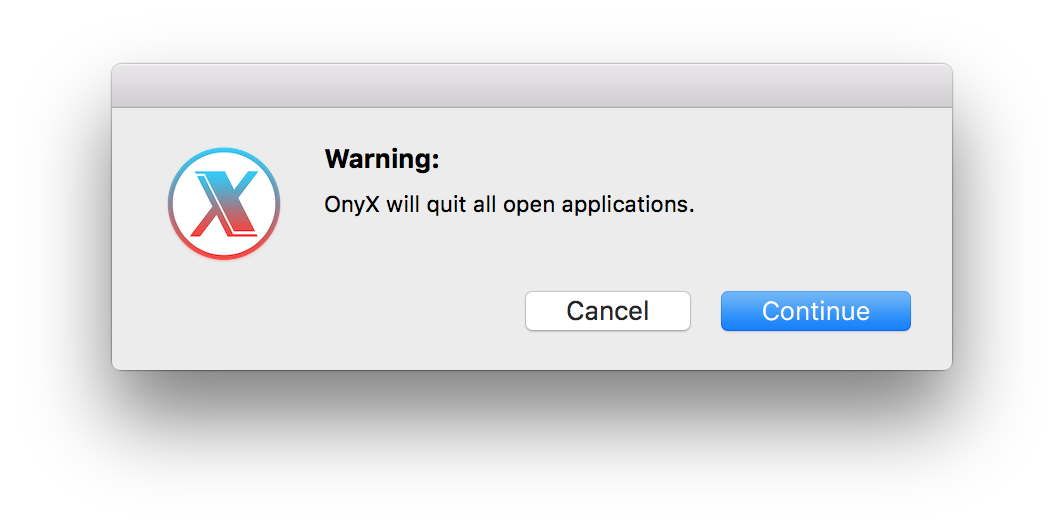Click the quit all open applications message
The width and height of the screenshot is (1064, 530).
pos(510,204)
